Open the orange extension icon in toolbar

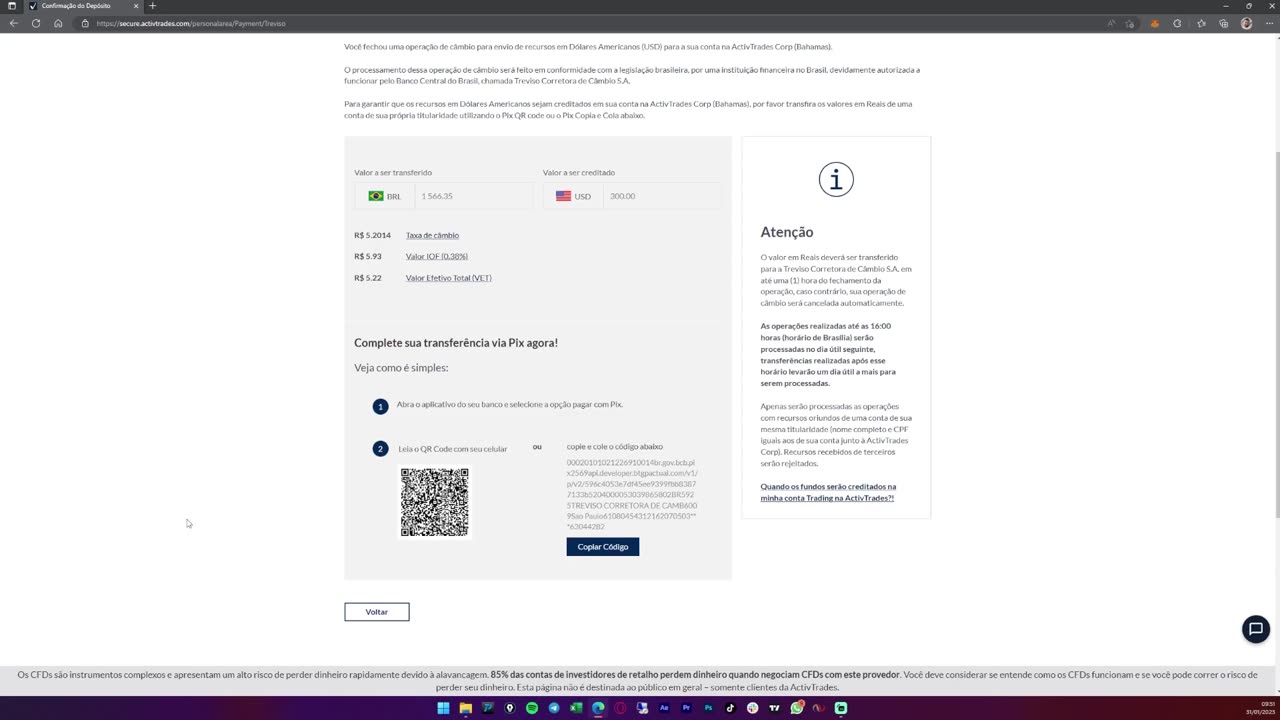pos(1154,23)
